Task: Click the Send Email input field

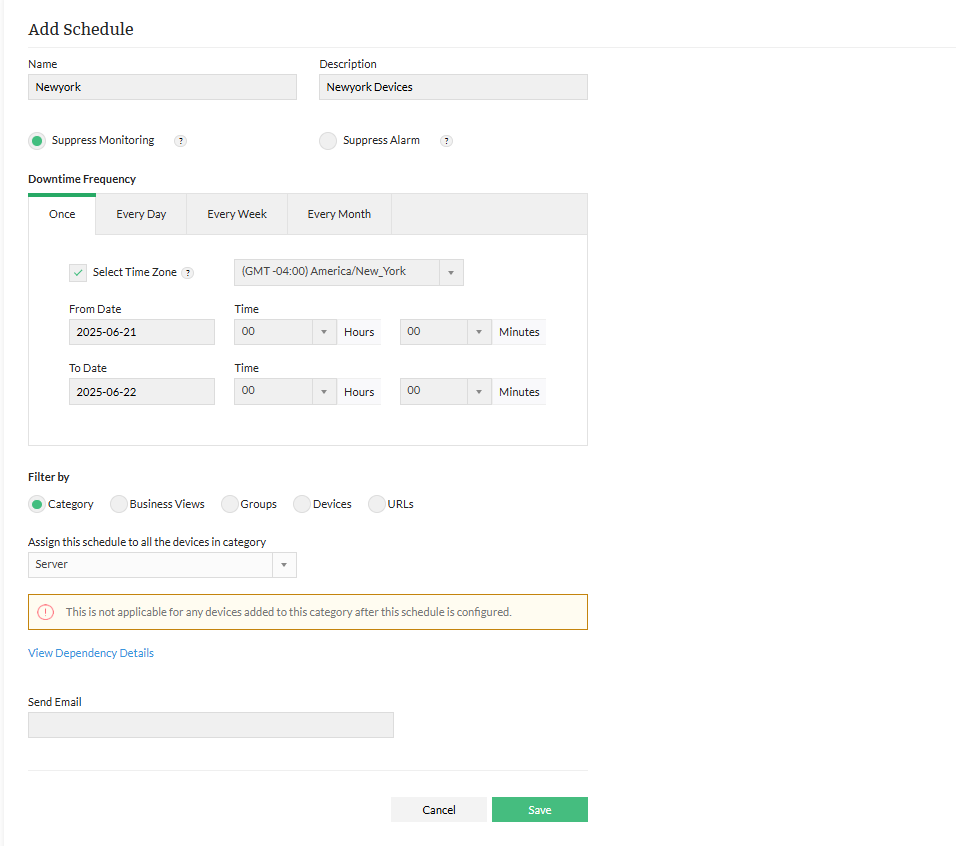Action: (x=211, y=725)
